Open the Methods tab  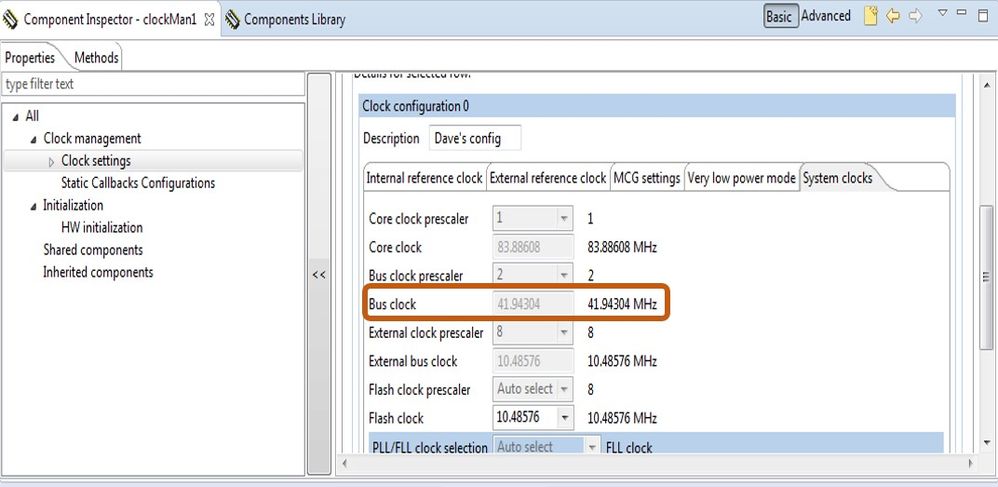click(96, 58)
